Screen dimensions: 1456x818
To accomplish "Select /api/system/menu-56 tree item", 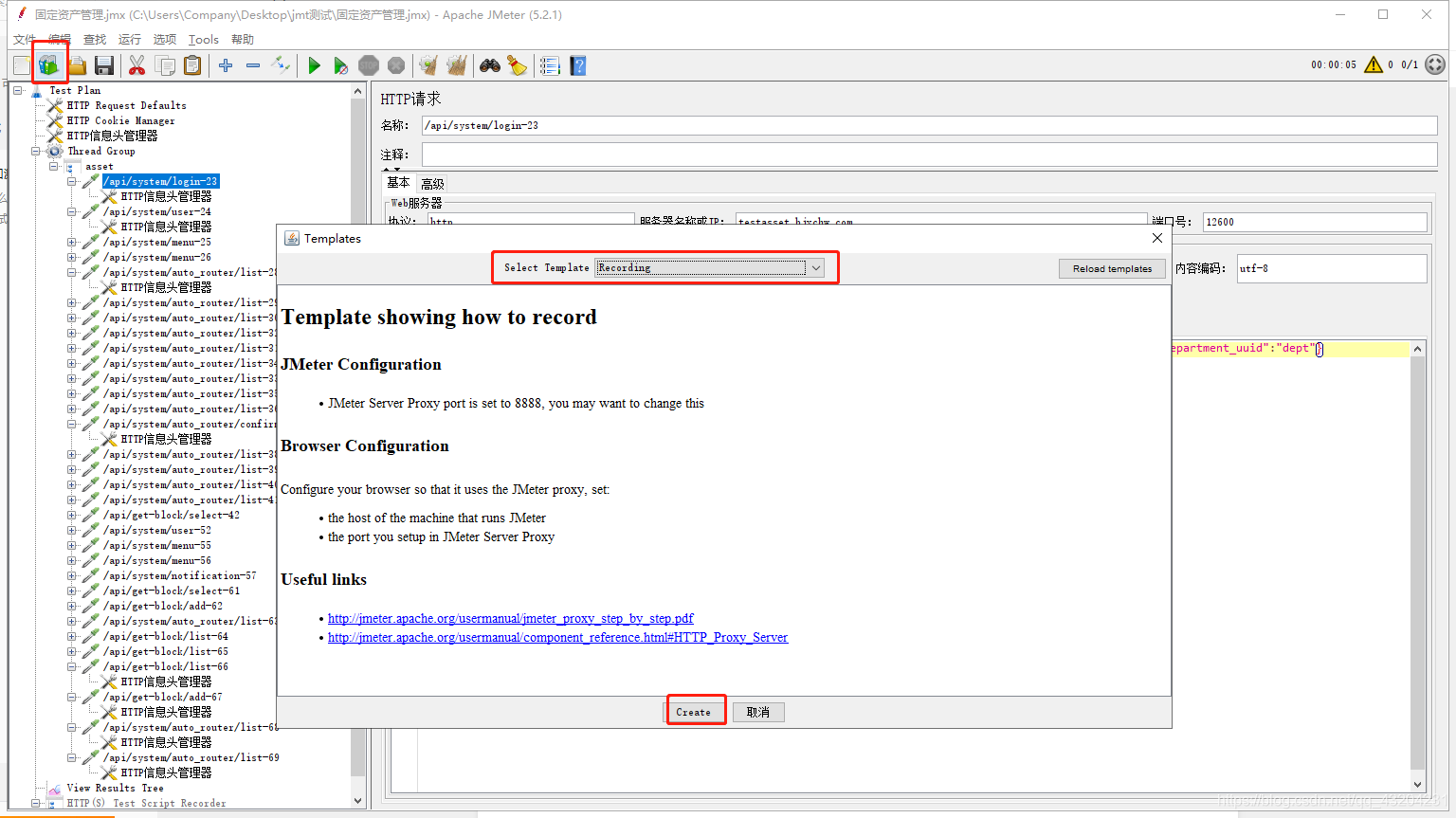I will (157, 560).
